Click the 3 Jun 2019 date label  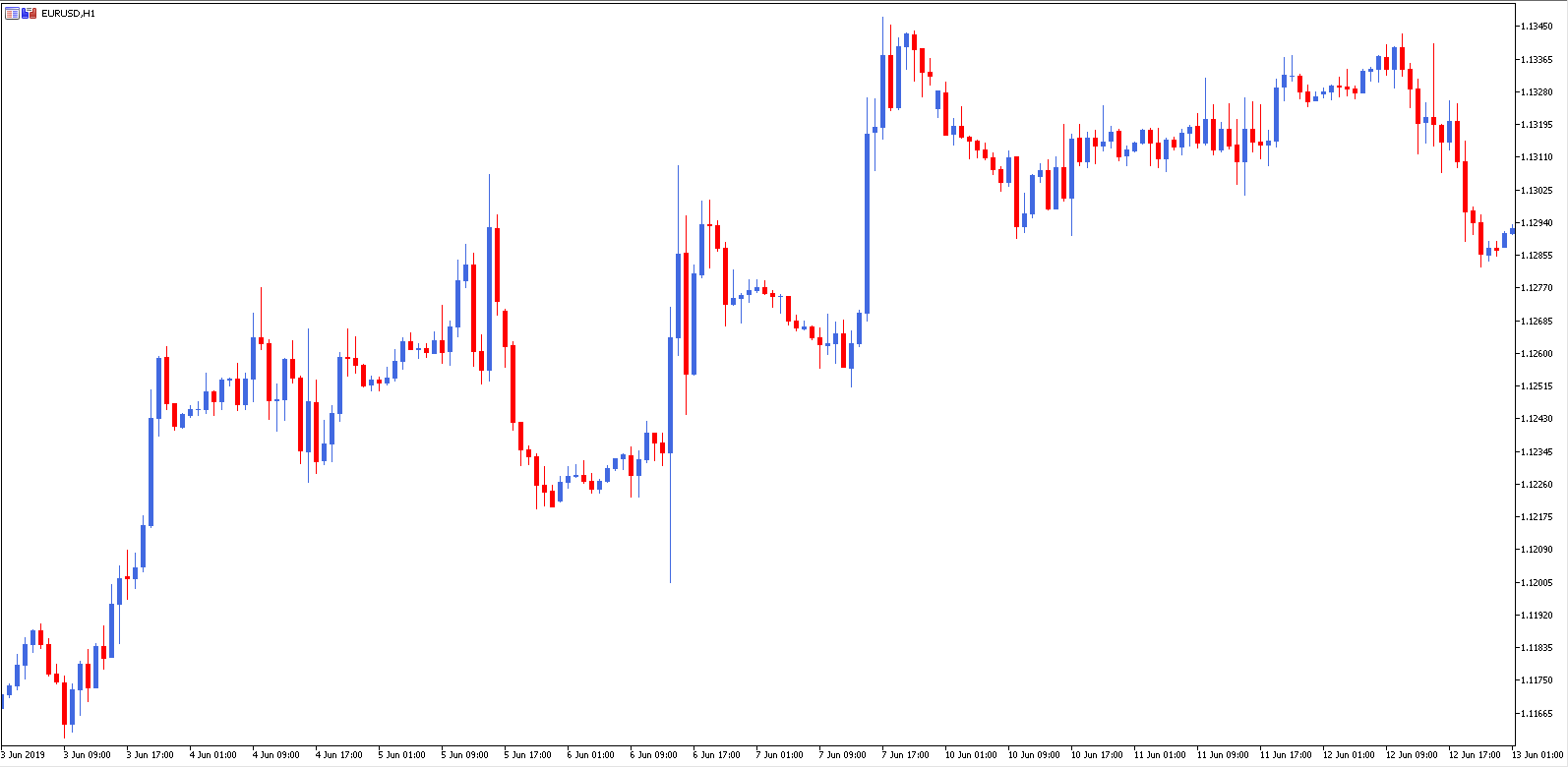pos(24,755)
